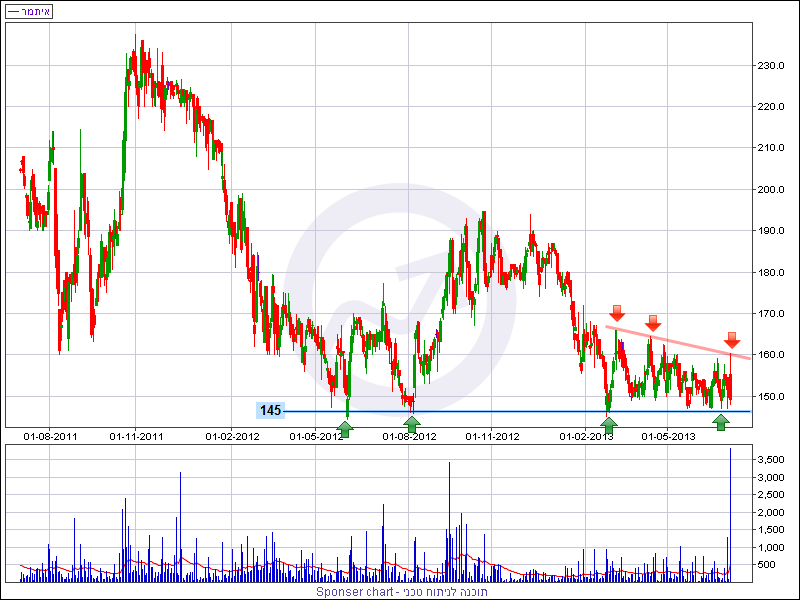Viewport: 800px width, 600px height.
Task: Select the green up arrow near 01-02-2013
Action: click(608, 424)
